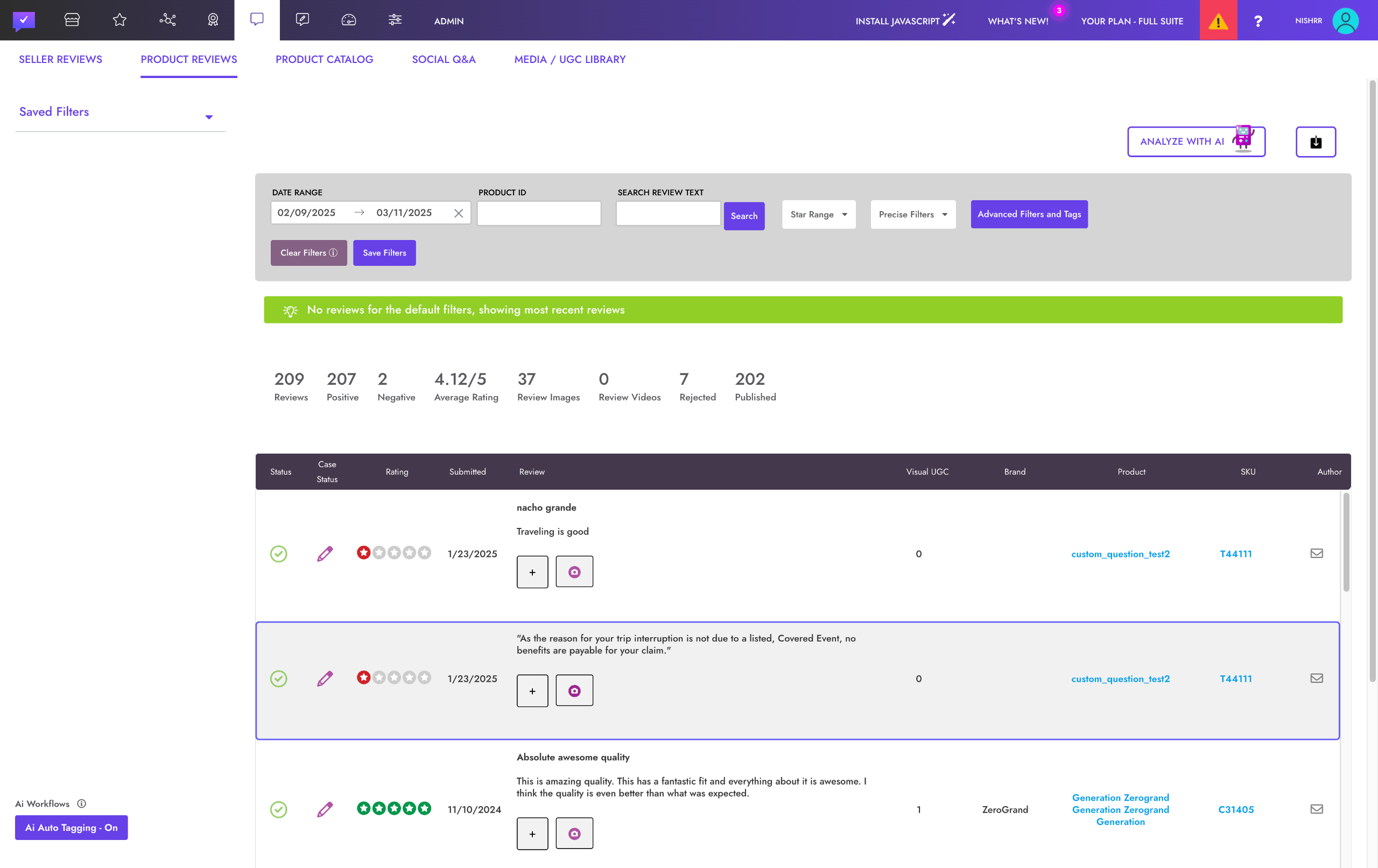Open the dashboard gauge icon in top bar
The width and height of the screenshot is (1378, 868).
[348, 20]
